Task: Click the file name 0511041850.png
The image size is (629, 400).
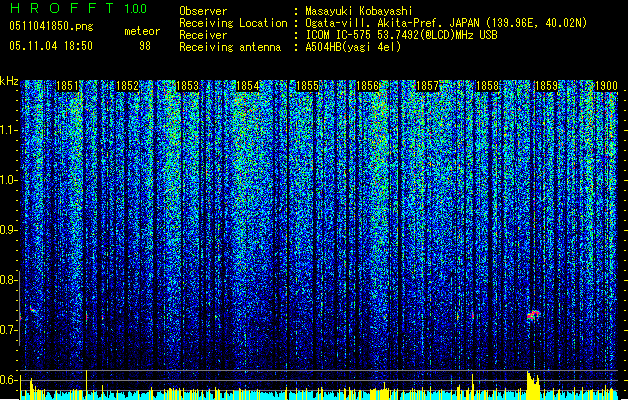Action: 51,27
